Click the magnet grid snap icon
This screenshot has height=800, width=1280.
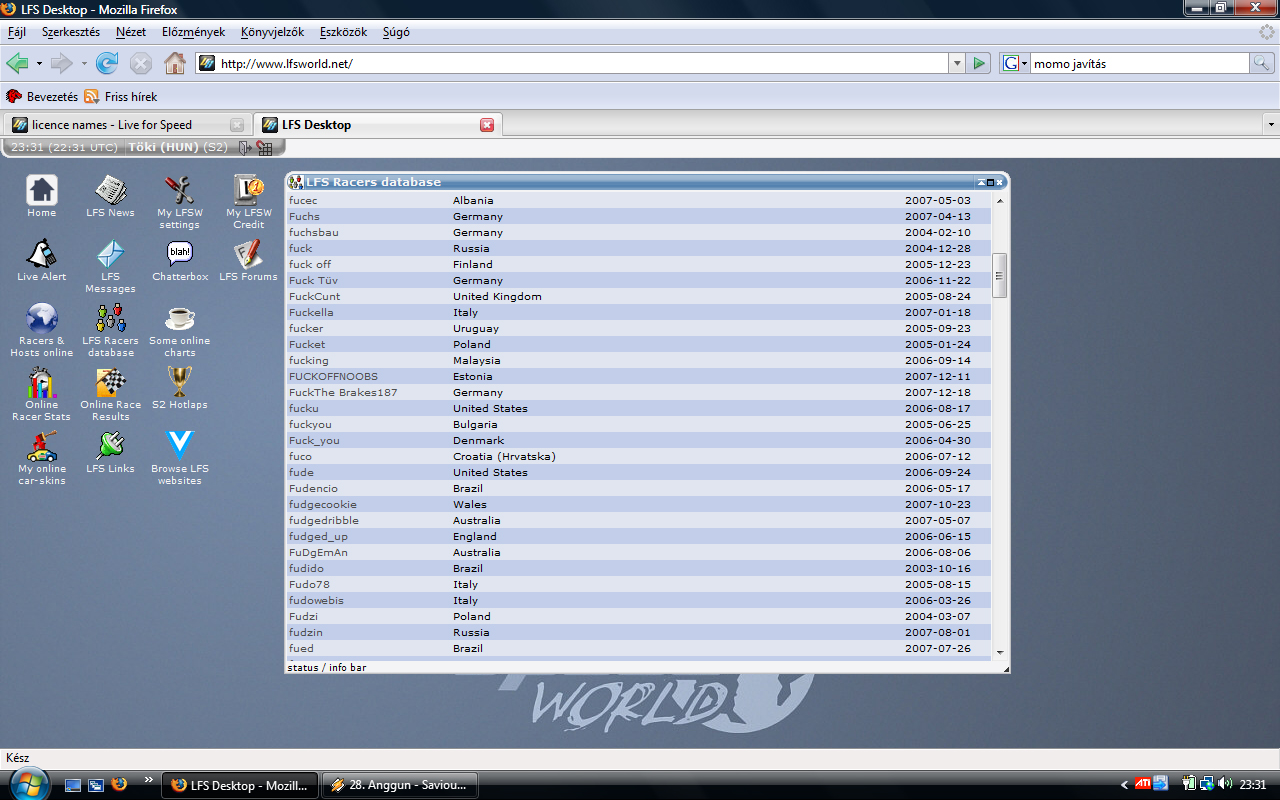click(264, 148)
